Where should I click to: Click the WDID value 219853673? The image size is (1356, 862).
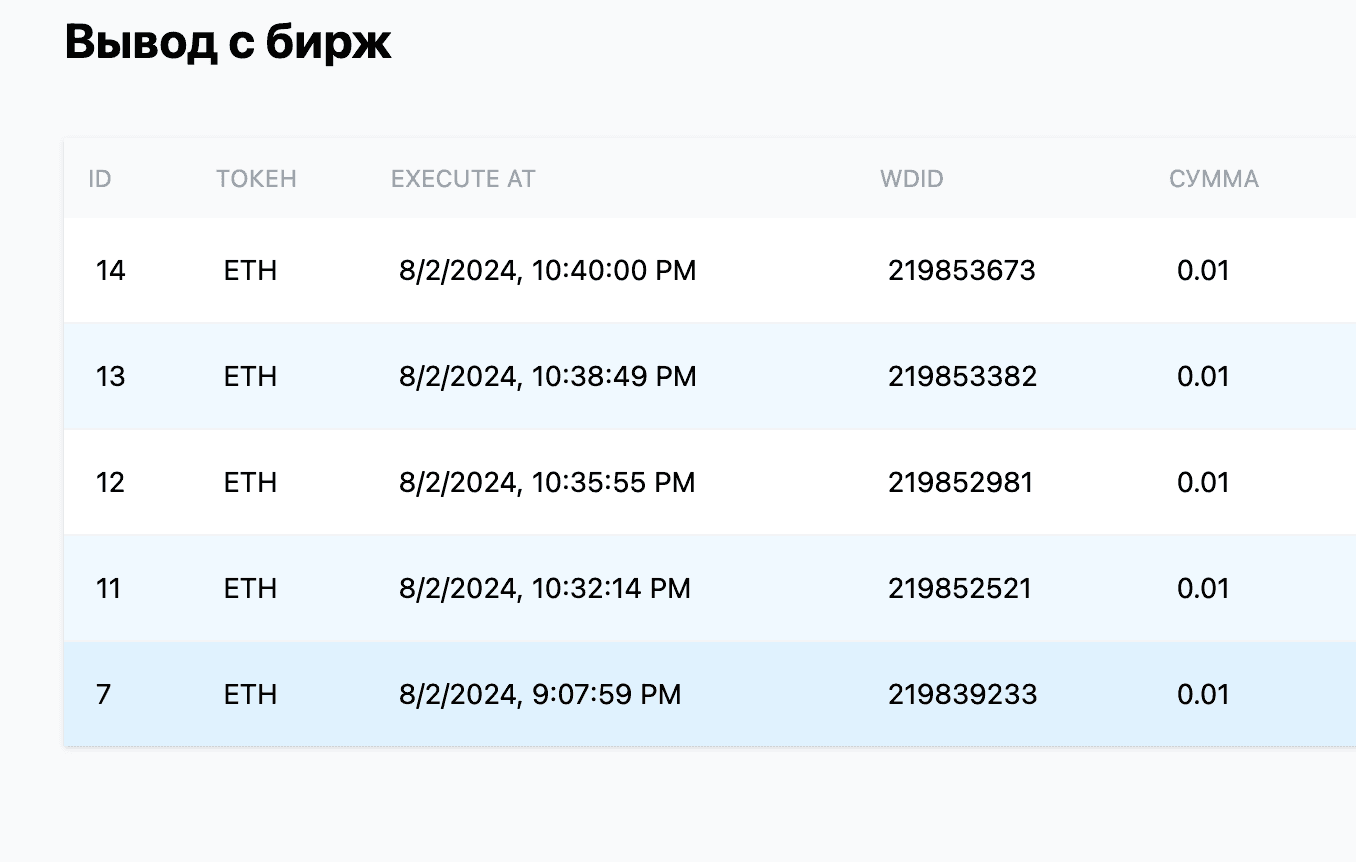961,270
